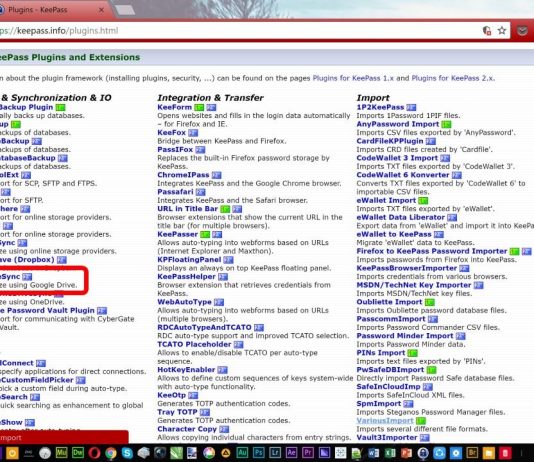Viewport: 534px width, 462px height.
Task: Open the eWallet to KeePass link
Action: point(394,235)
